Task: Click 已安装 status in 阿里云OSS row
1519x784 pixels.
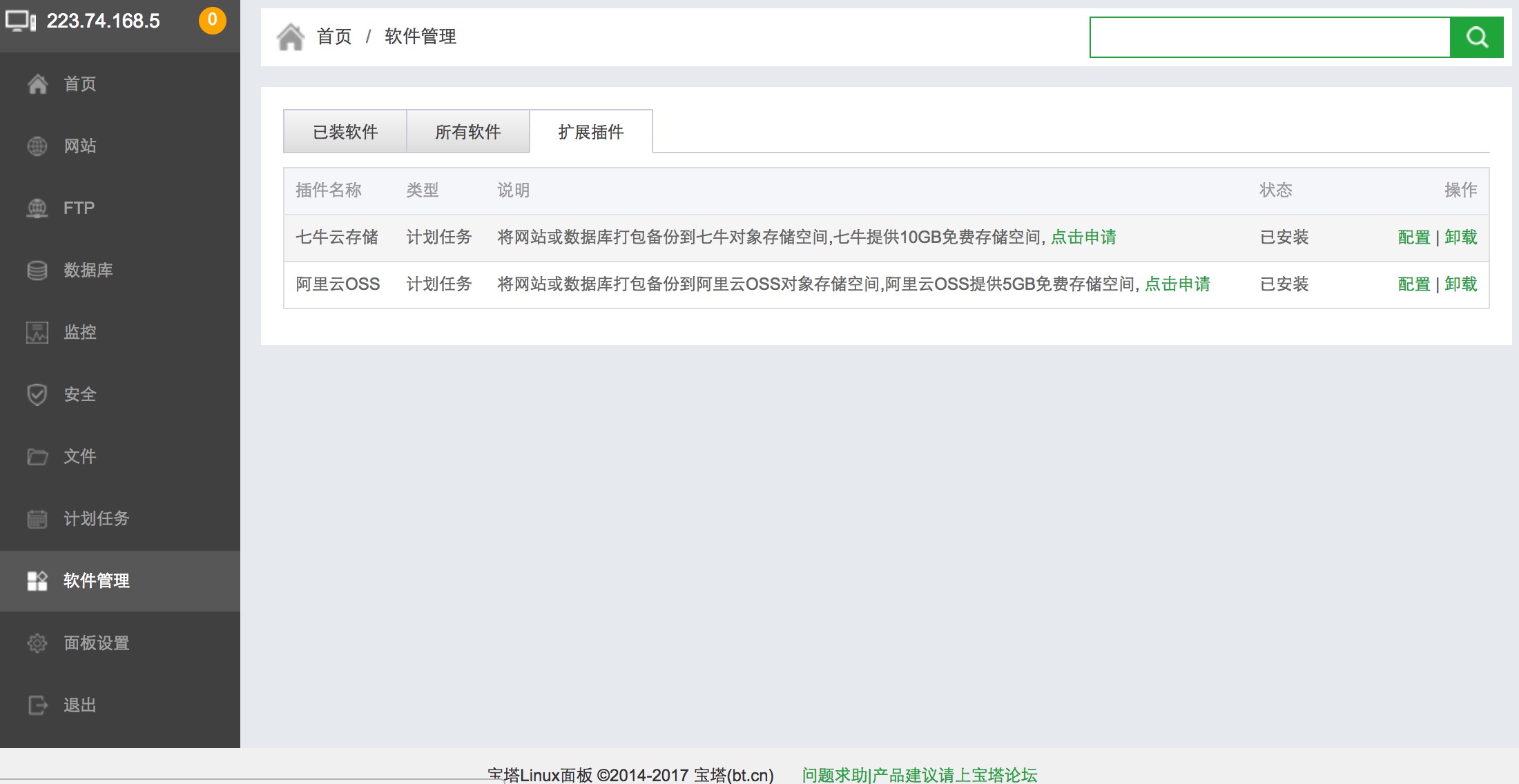Action: point(1284,284)
